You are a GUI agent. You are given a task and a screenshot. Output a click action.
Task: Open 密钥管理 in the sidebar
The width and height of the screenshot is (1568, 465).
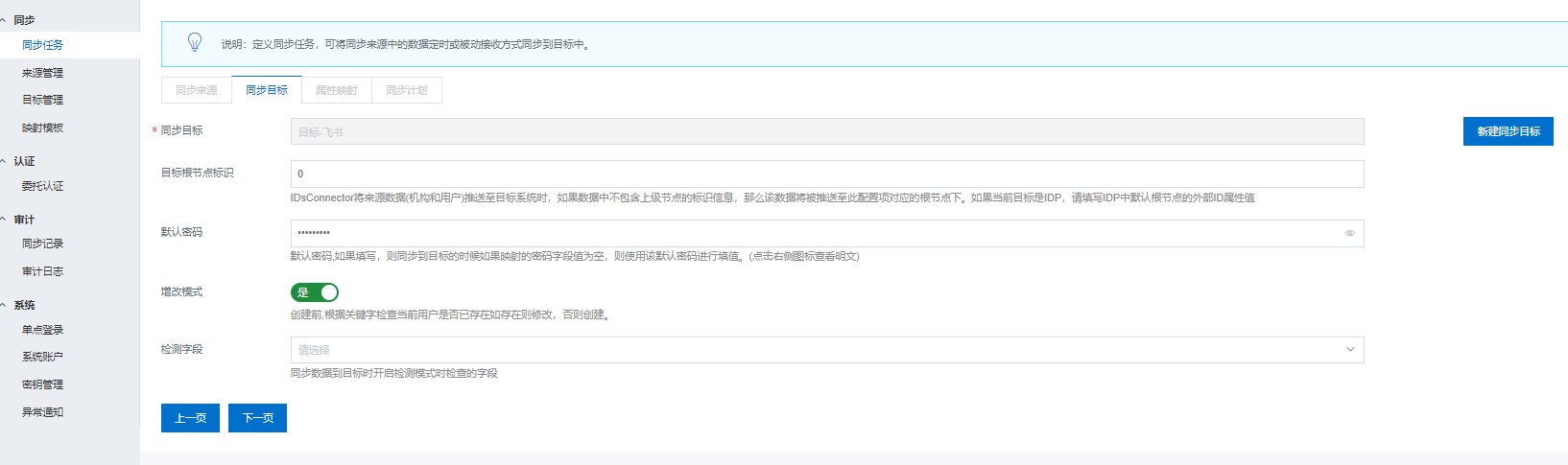pyautogui.click(x=43, y=384)
